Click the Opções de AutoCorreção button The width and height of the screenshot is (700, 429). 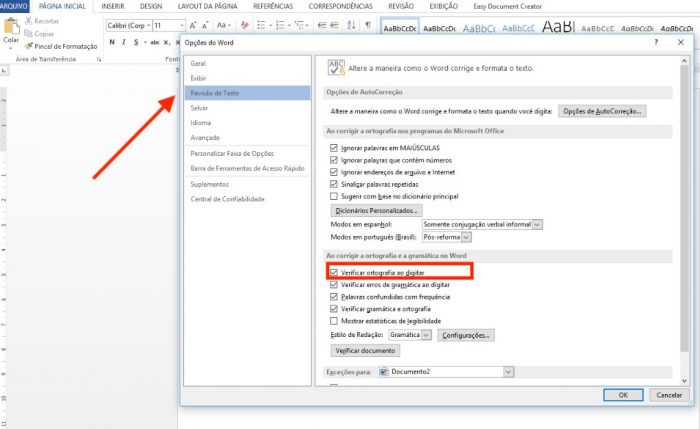click(x=601, y=111)
